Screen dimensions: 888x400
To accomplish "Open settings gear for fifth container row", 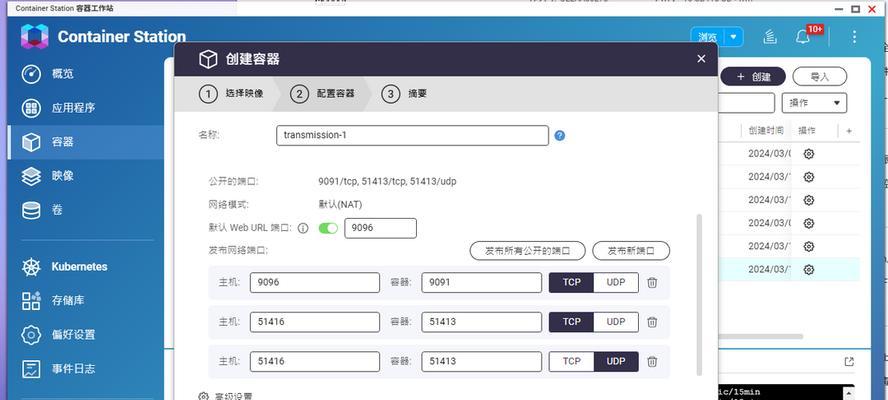I will (809, 246).
